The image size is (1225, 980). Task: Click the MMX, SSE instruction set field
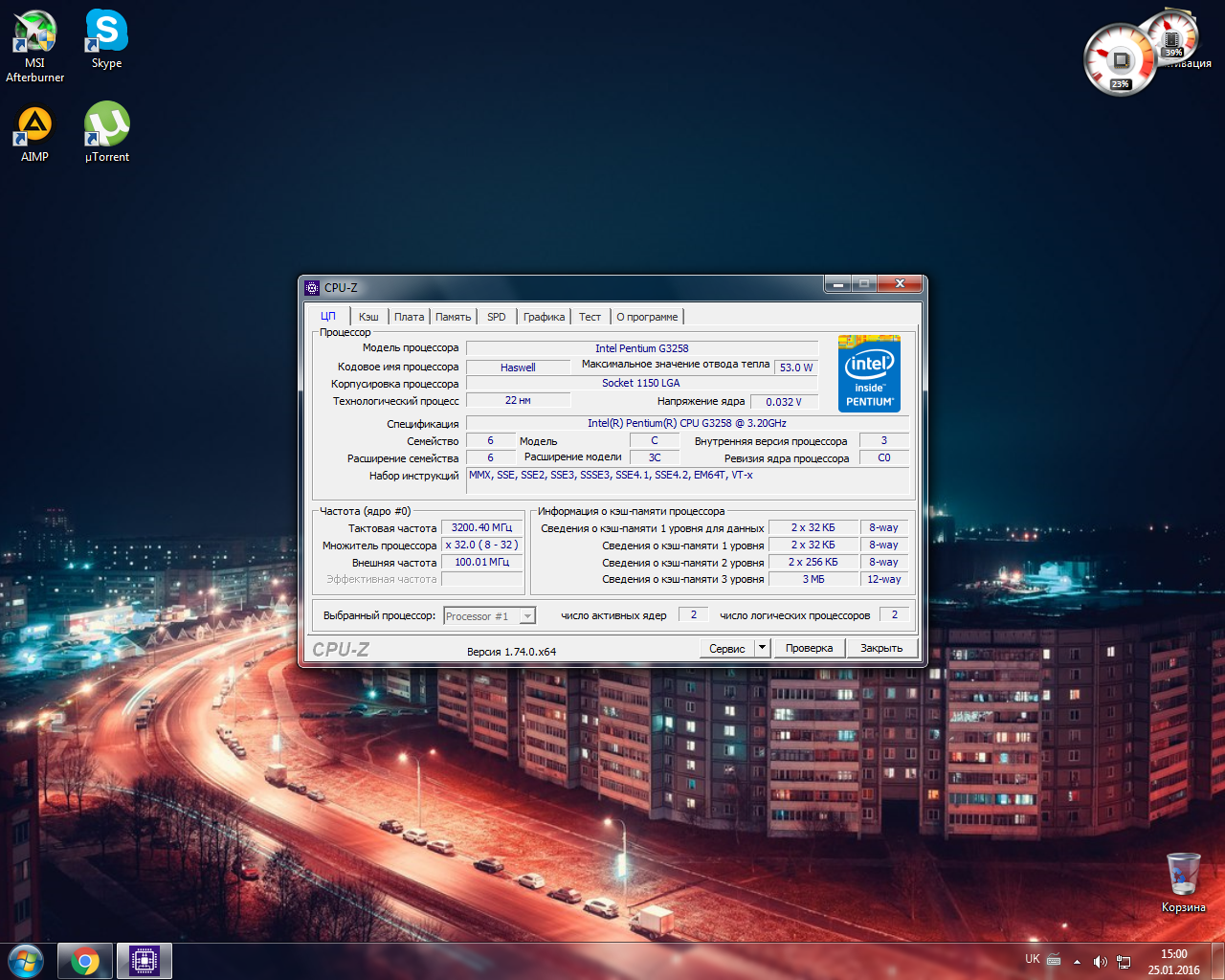coord(687,481)
